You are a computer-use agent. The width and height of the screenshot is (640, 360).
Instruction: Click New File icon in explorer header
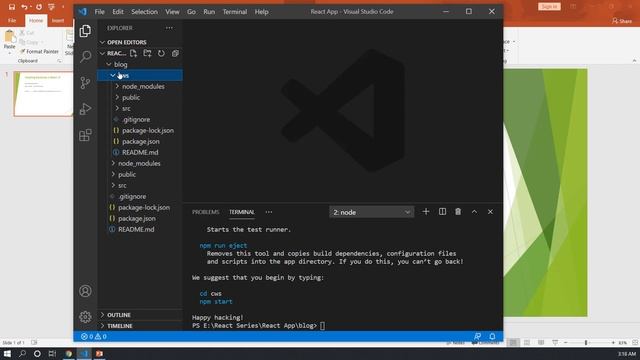click(133, 53)
